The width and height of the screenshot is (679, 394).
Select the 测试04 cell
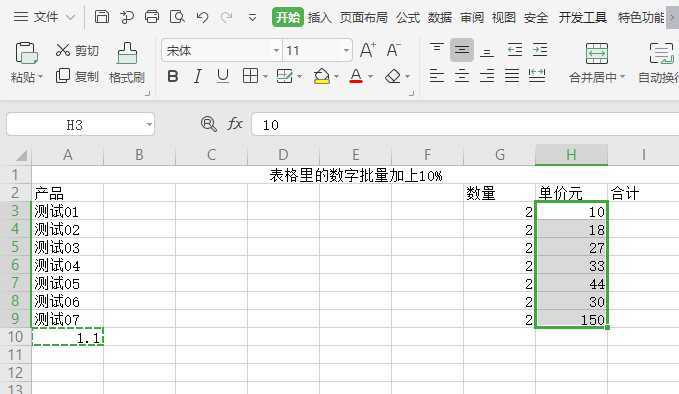click(68, 265)
